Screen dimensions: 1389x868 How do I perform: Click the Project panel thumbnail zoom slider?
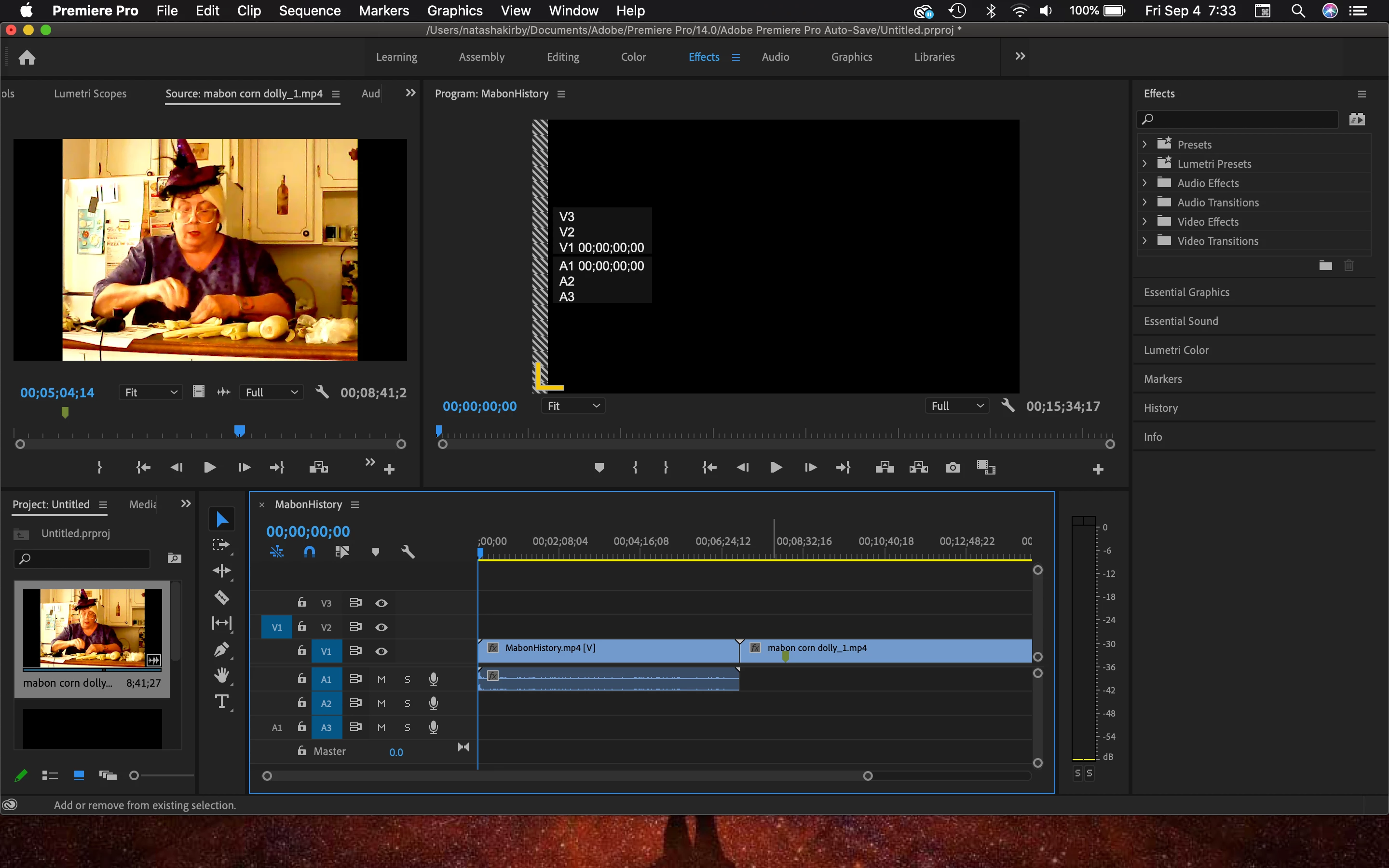coord(134,775)
